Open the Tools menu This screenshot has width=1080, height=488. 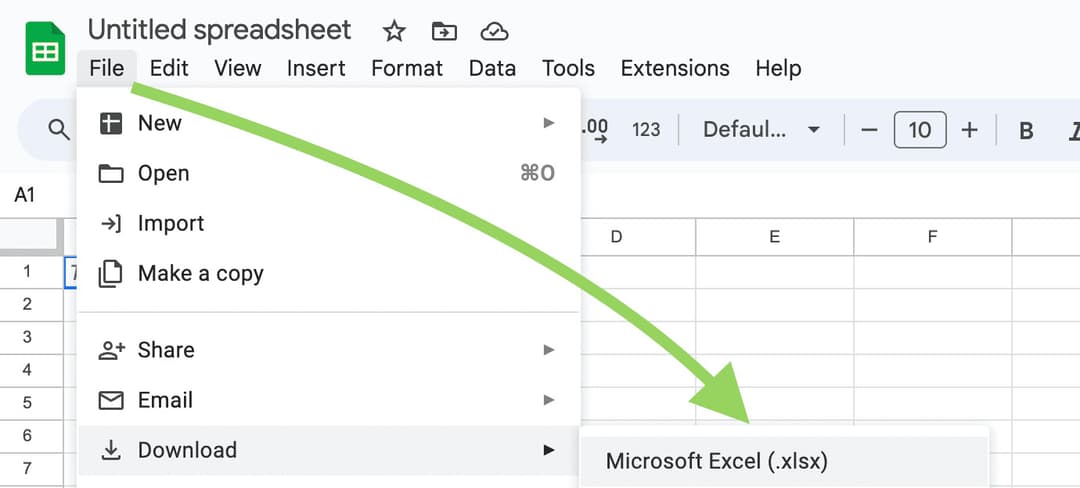point(568,68)
